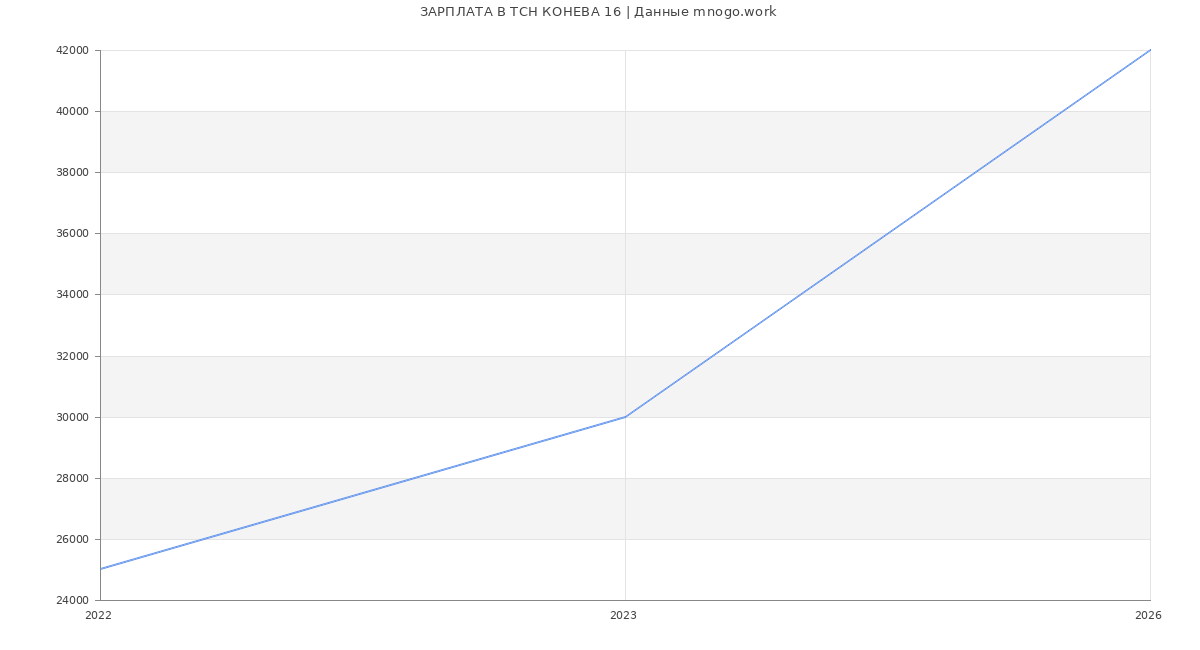Select the 28000 y-axis label
1200x650 pixels.
click(x=72, y=478)
